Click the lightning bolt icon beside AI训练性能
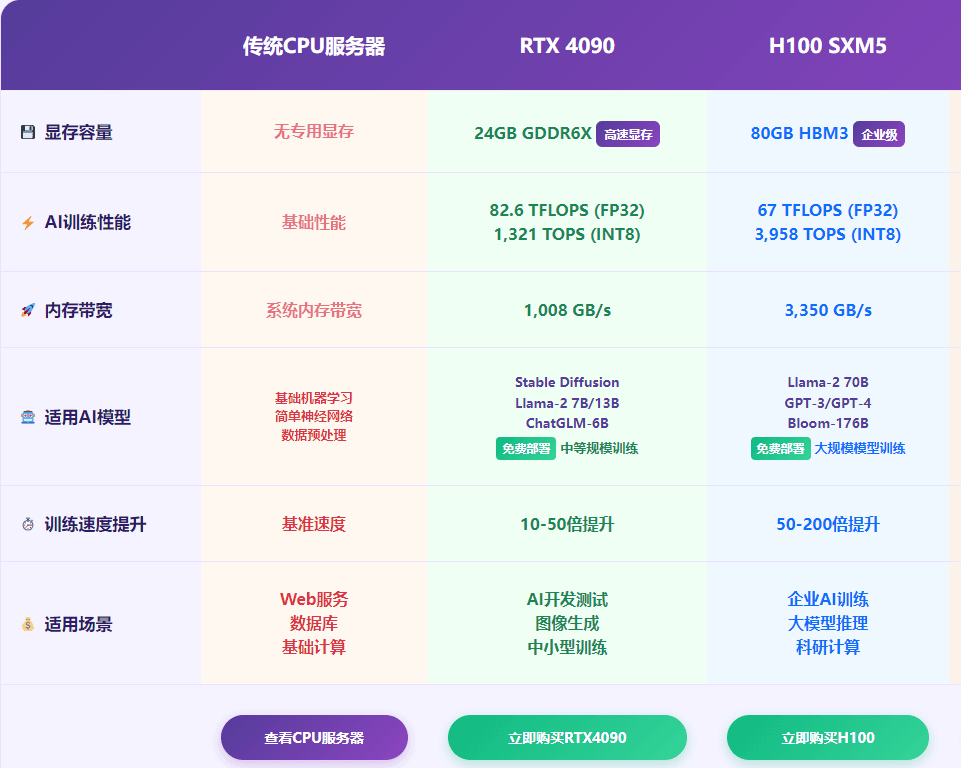 (28, 222)
